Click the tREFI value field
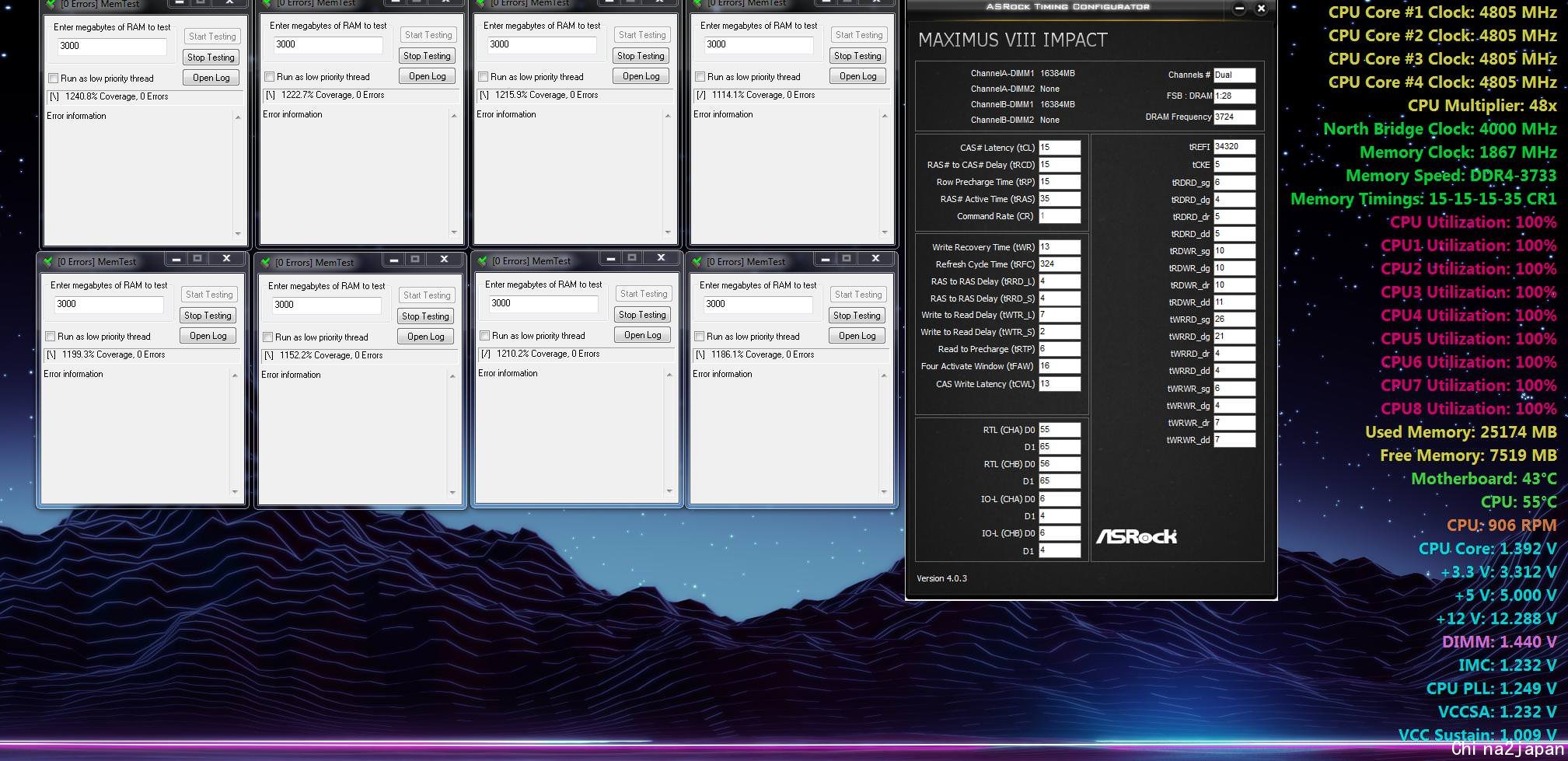Viewport: 1568px width, 761px height. pos(1234,147)
